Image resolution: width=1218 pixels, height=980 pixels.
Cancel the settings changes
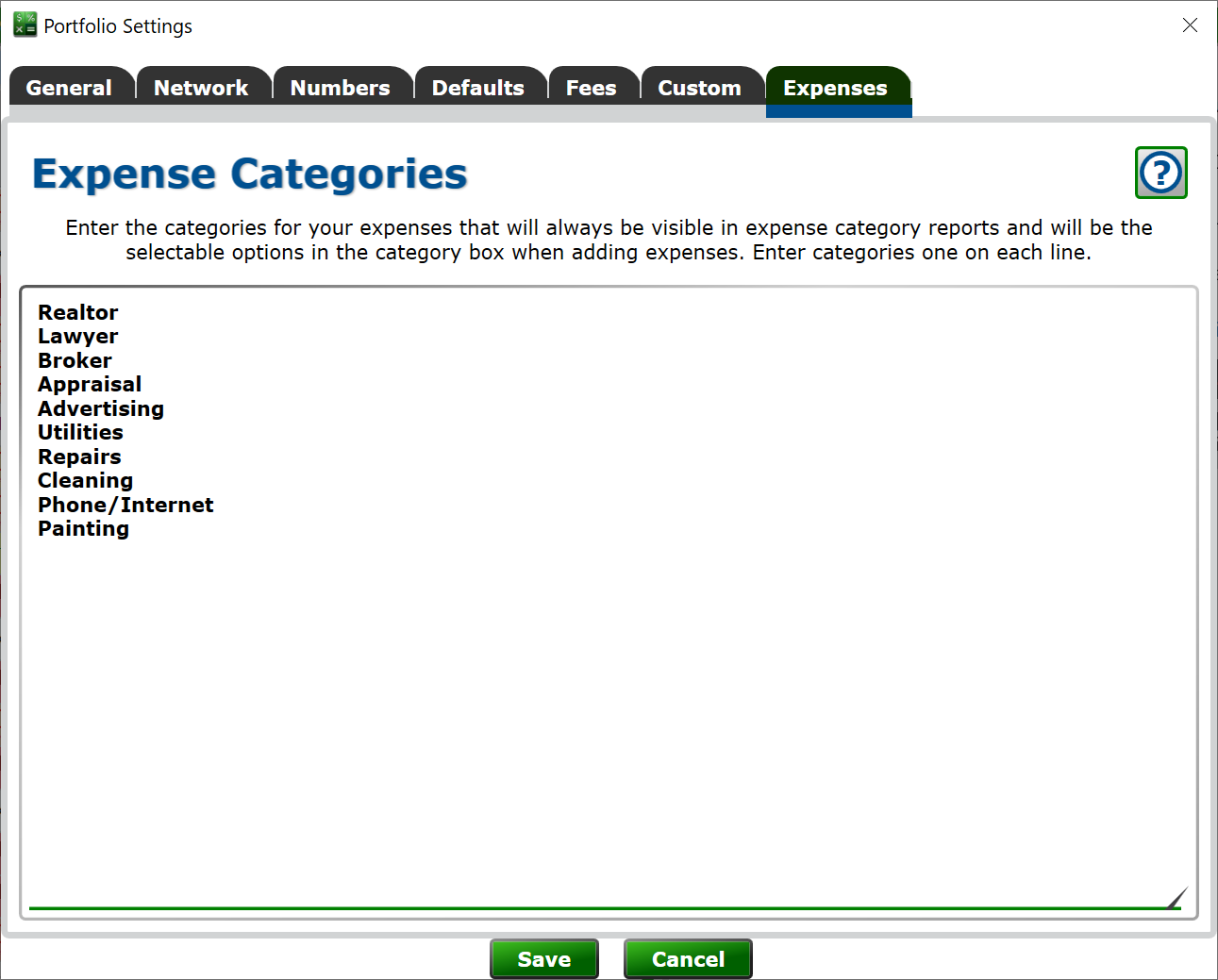click(688, 959)
